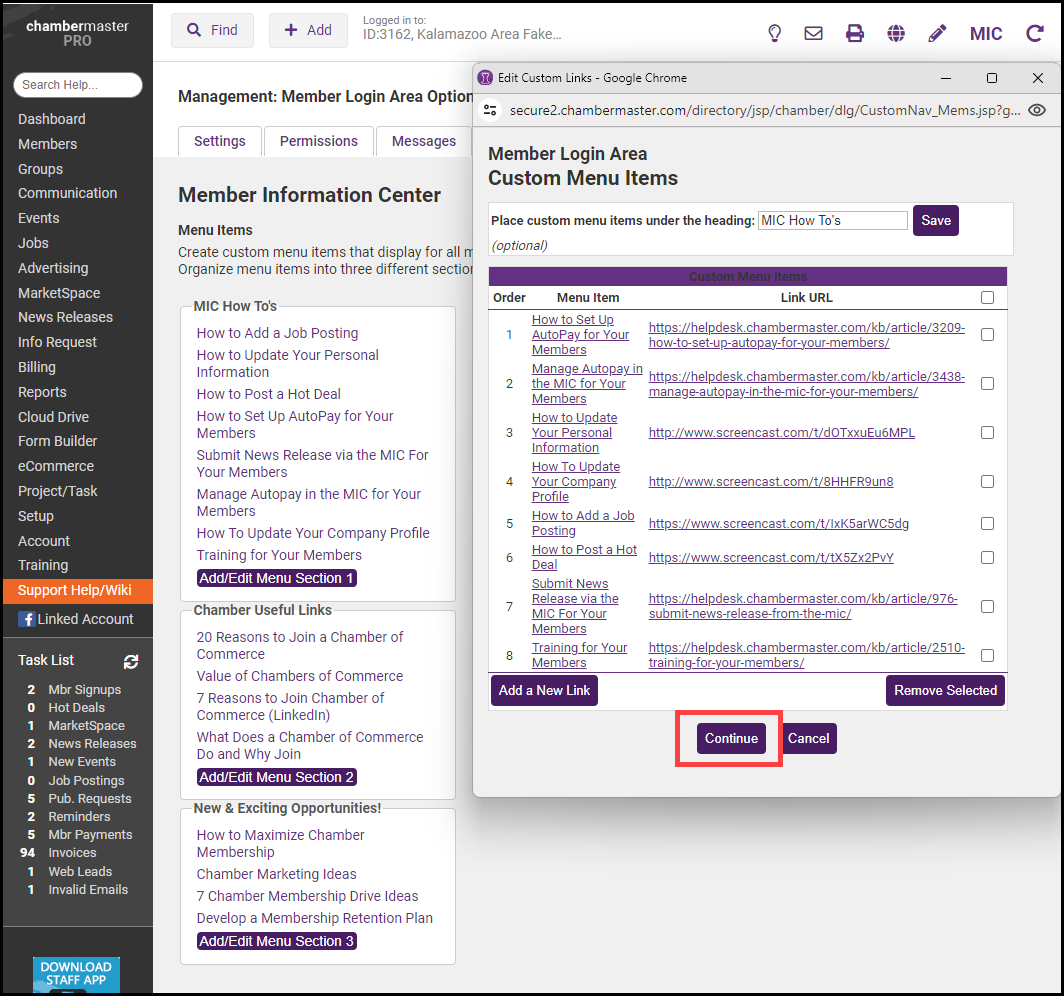
Task: Switch to the Permissions tab
Action: pos(318,141)
